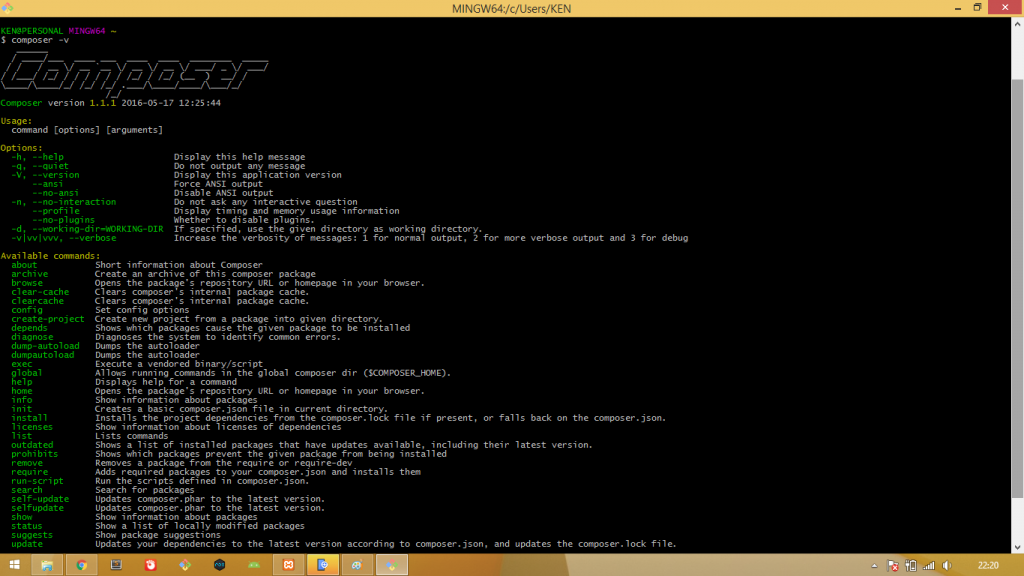Click the "-v|vv|vvv, --verbose" option
Screen dimensions: 1024x576
63,238
